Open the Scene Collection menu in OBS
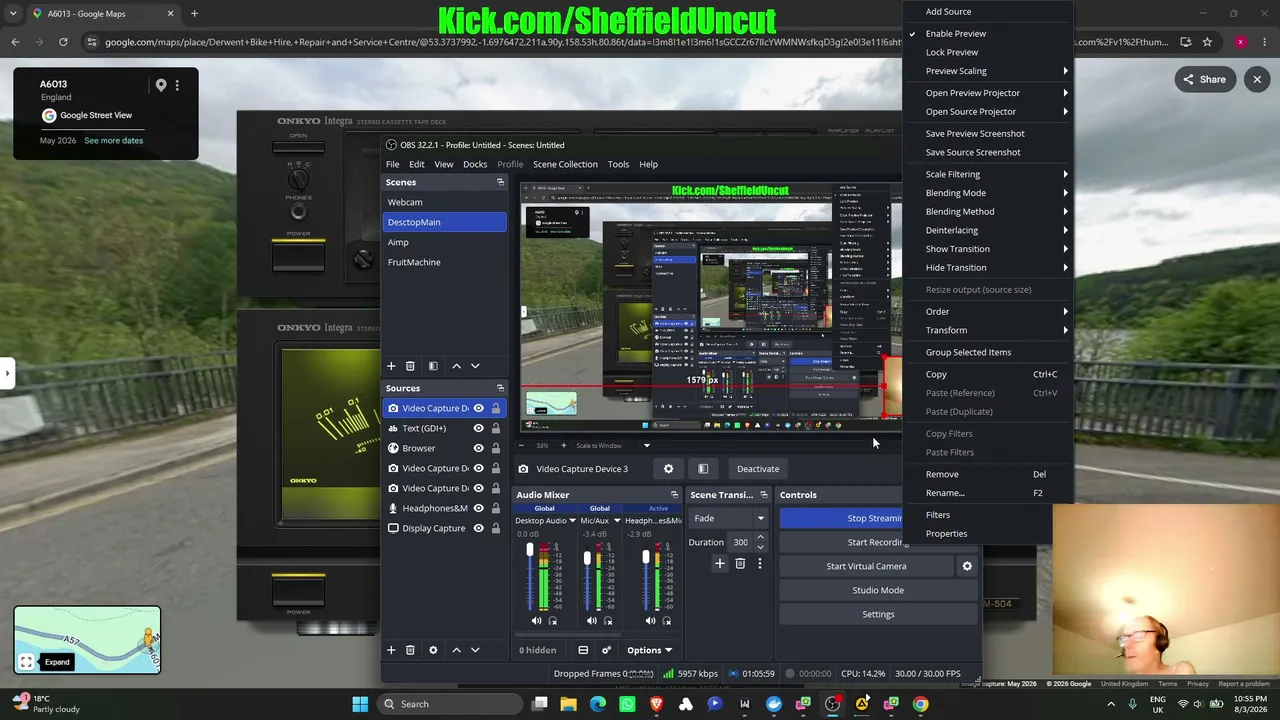 (x=565, y=164)
